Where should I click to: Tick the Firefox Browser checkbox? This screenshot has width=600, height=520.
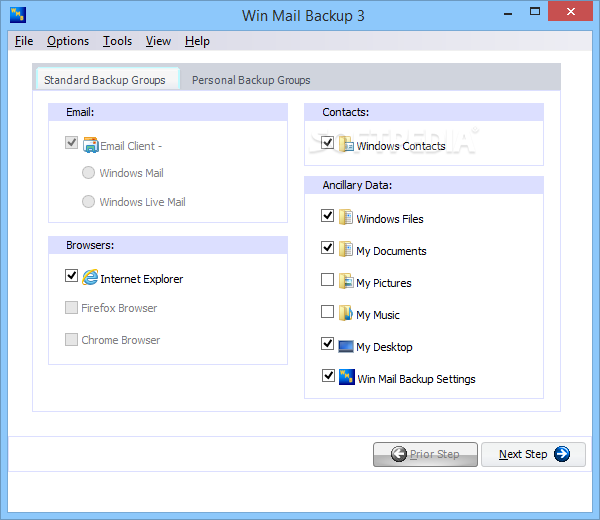click(72, 307)
